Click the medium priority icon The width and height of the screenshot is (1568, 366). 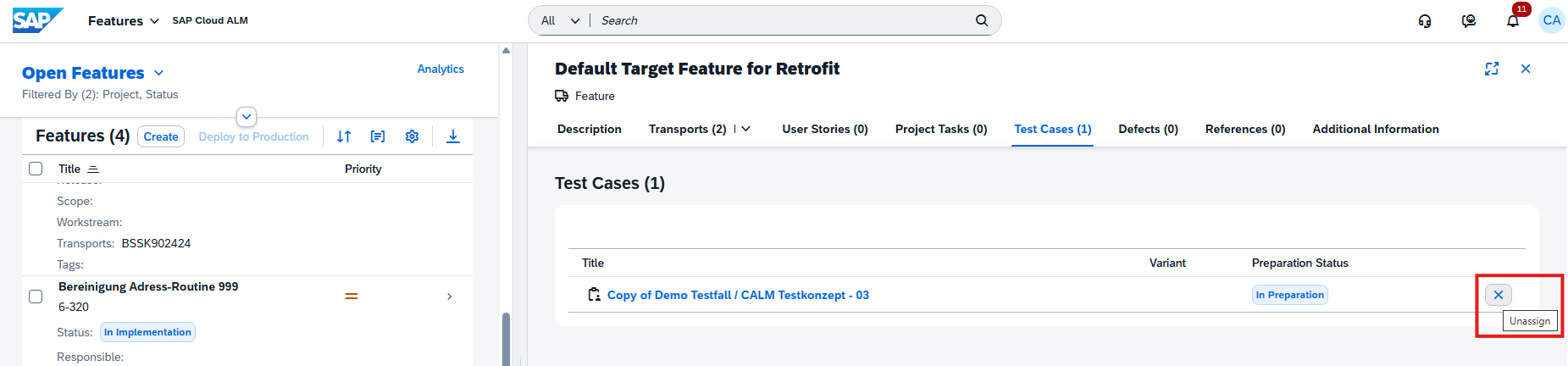[x=352, y=297]
